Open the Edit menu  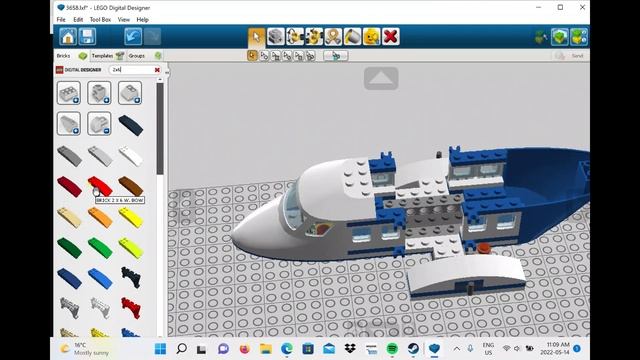[78, 20]
